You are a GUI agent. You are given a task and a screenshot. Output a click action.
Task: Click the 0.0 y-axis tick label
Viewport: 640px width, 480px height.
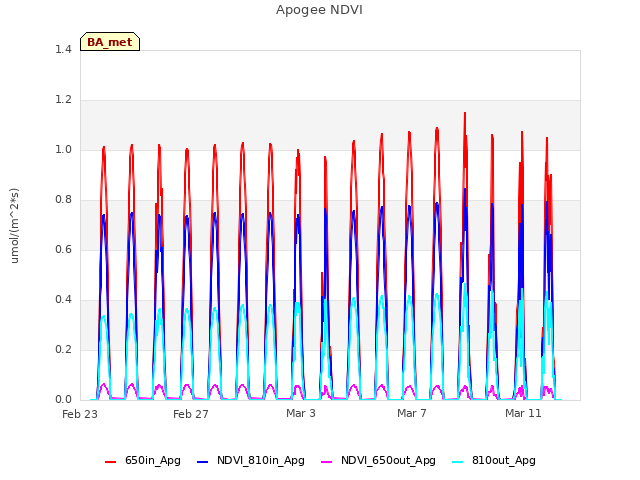[63, 399]
